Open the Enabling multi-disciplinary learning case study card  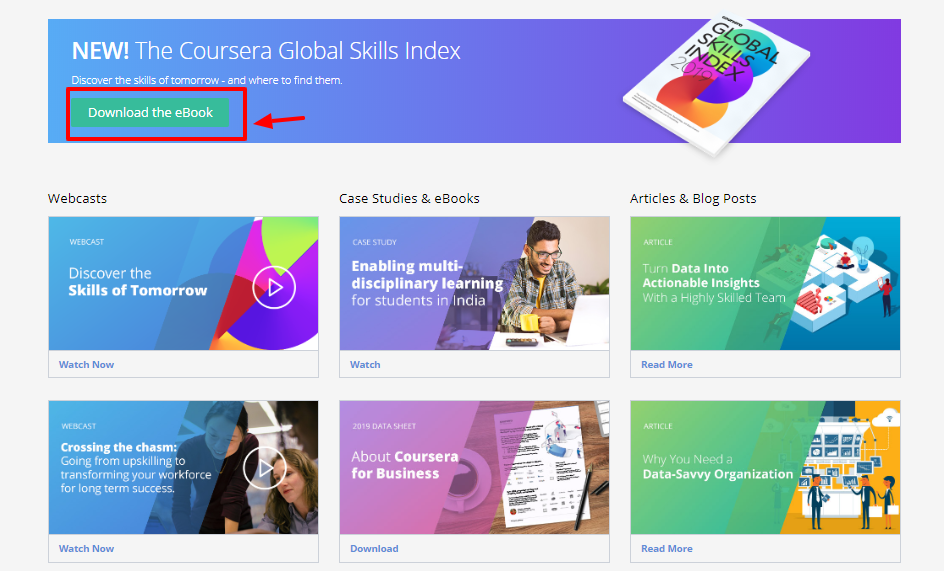474,284
